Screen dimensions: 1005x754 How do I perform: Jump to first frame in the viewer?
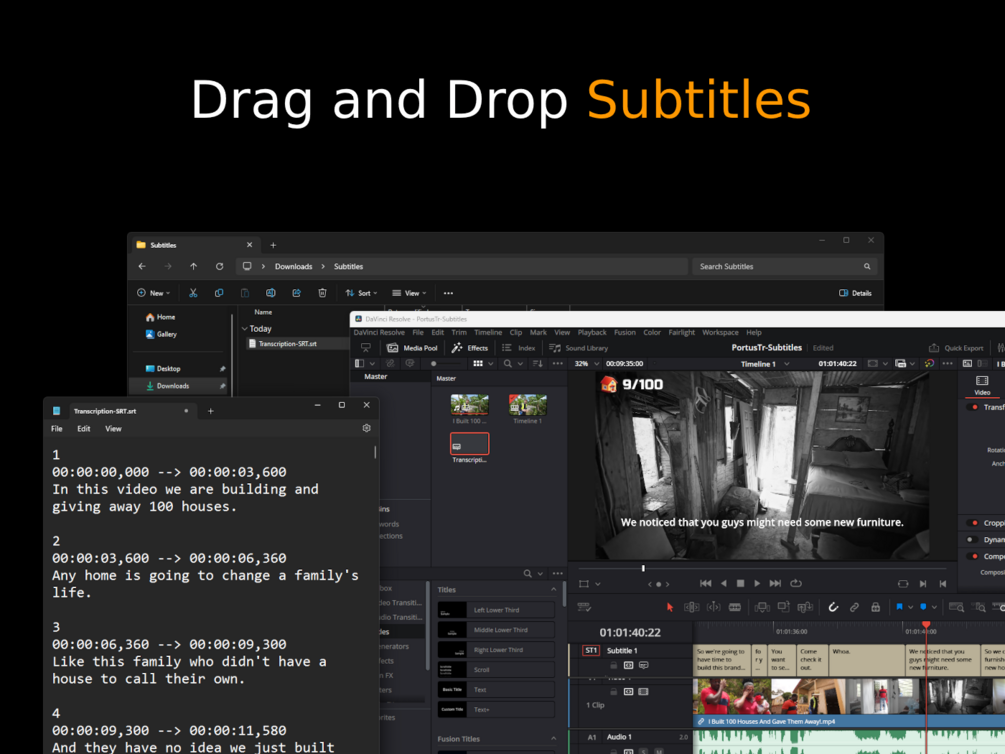pos(706,583)
